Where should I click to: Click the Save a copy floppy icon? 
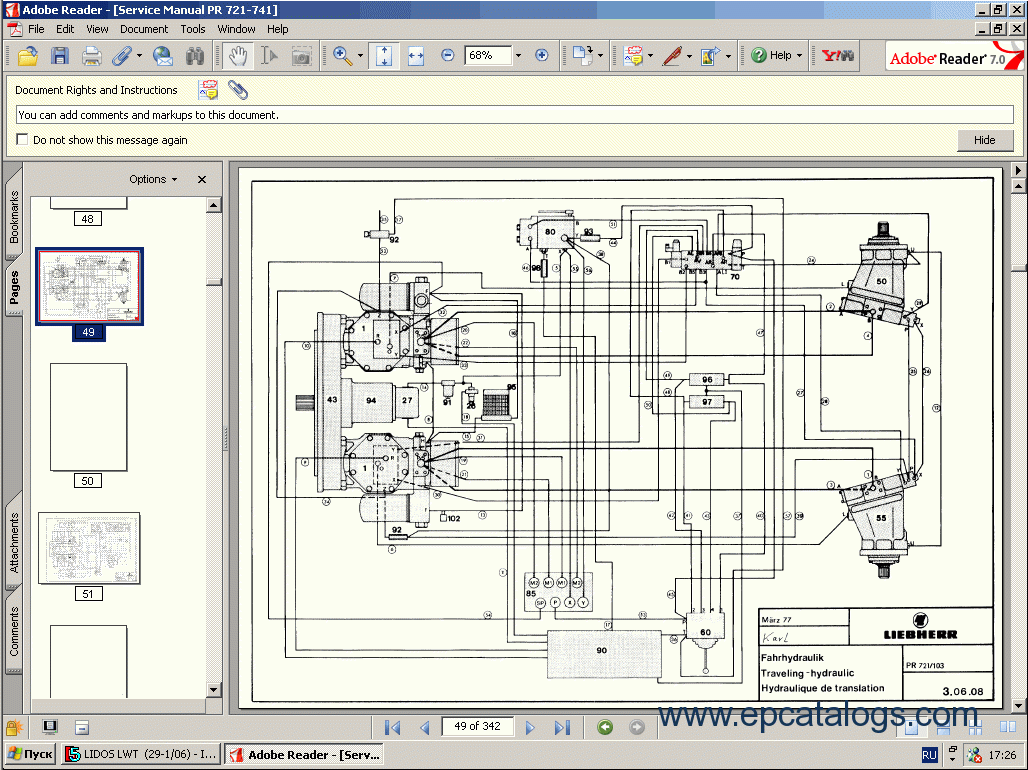[59, 56]
